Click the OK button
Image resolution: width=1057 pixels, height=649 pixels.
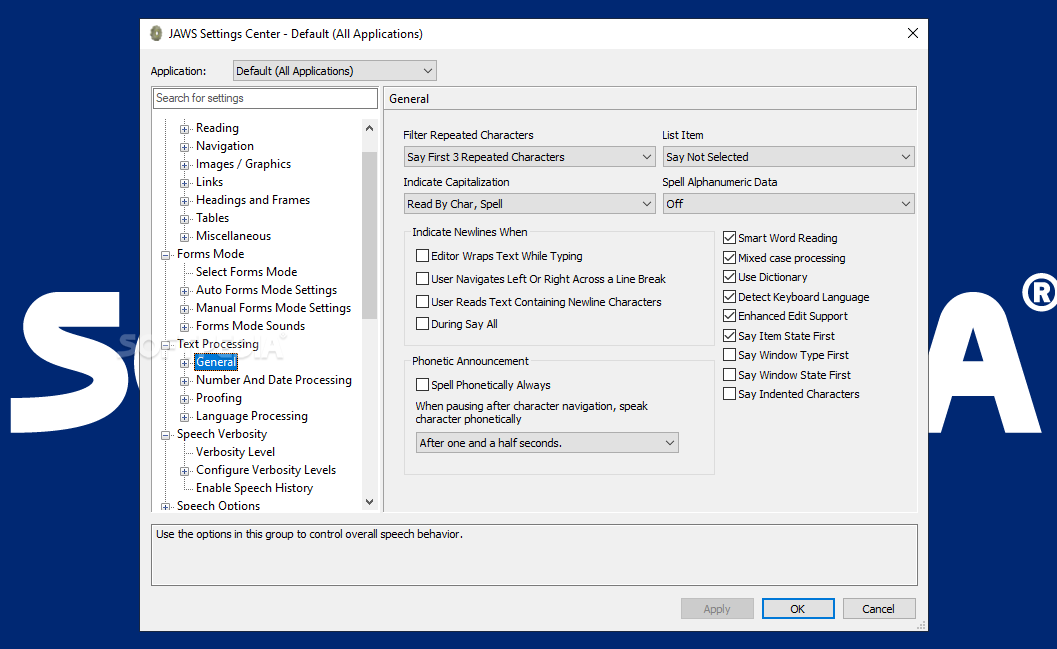click(x=798, y=609)
